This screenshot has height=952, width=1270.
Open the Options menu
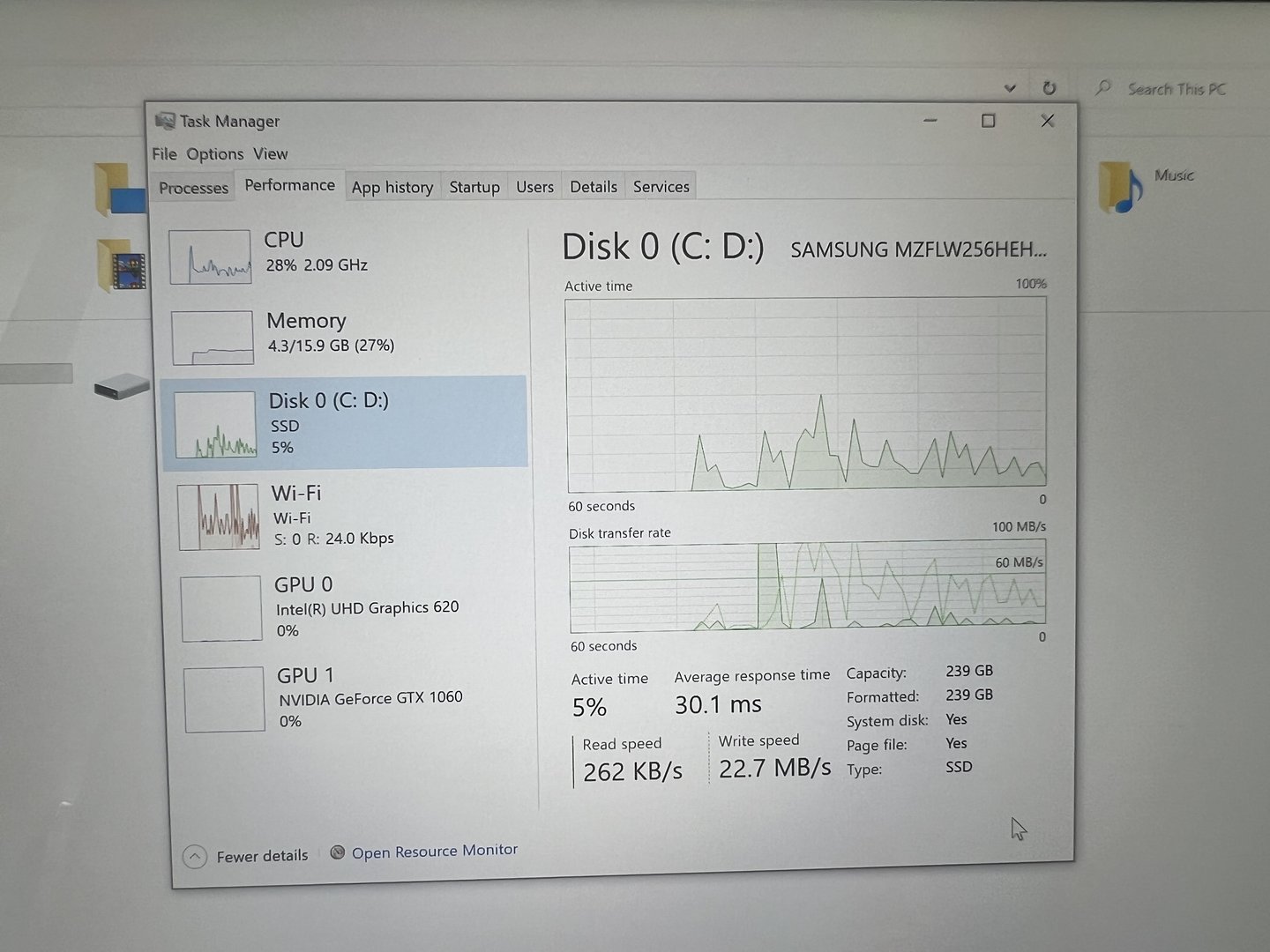tap(214, 154)
